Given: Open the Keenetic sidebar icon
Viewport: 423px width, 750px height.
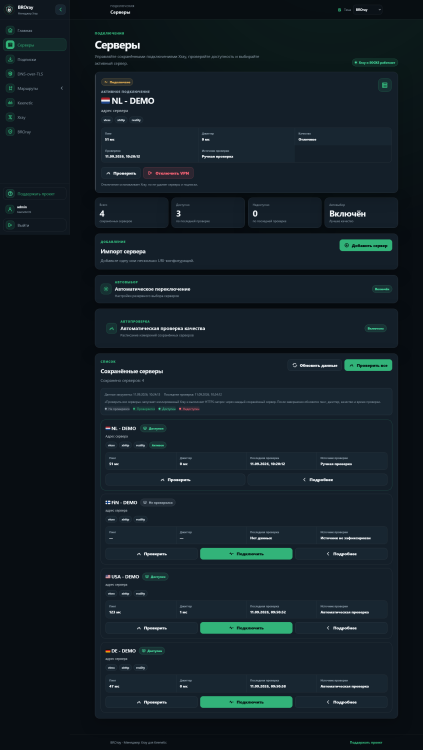Looking at the screenshot, I should coord(10,102).
